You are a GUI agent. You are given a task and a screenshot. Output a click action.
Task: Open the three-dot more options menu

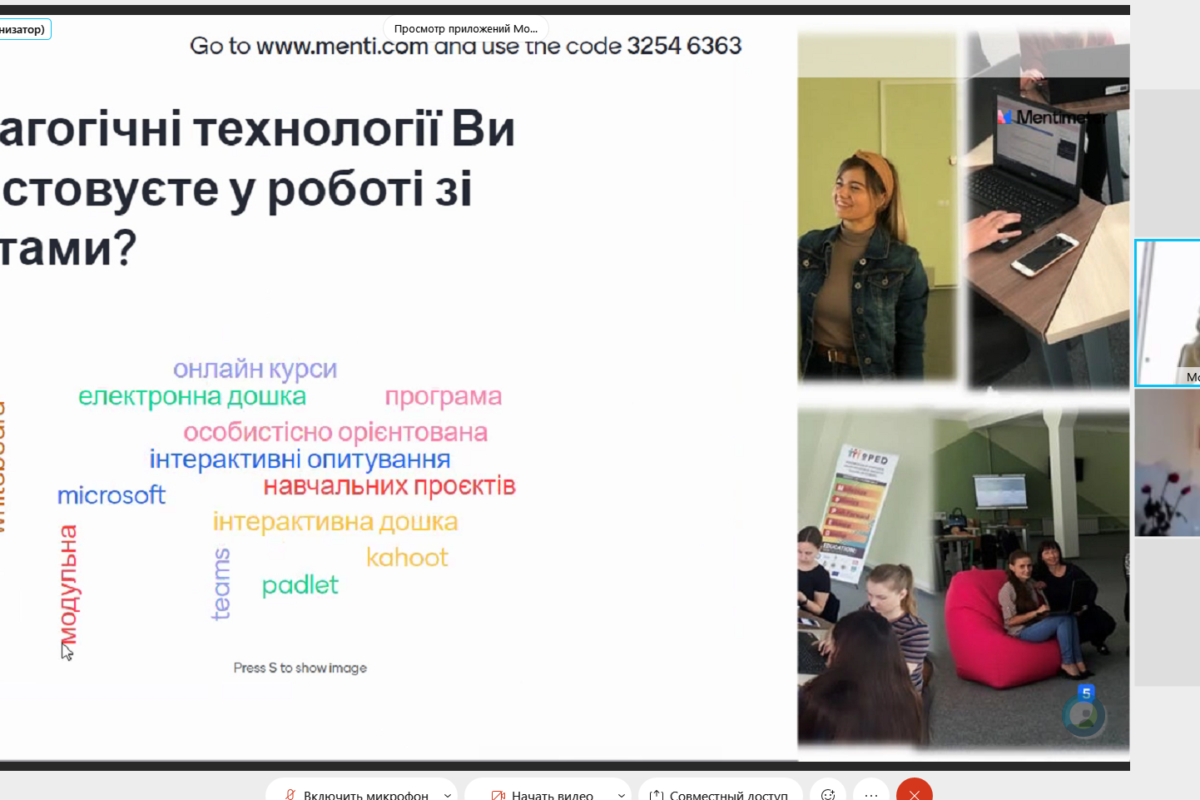[871, 795]
